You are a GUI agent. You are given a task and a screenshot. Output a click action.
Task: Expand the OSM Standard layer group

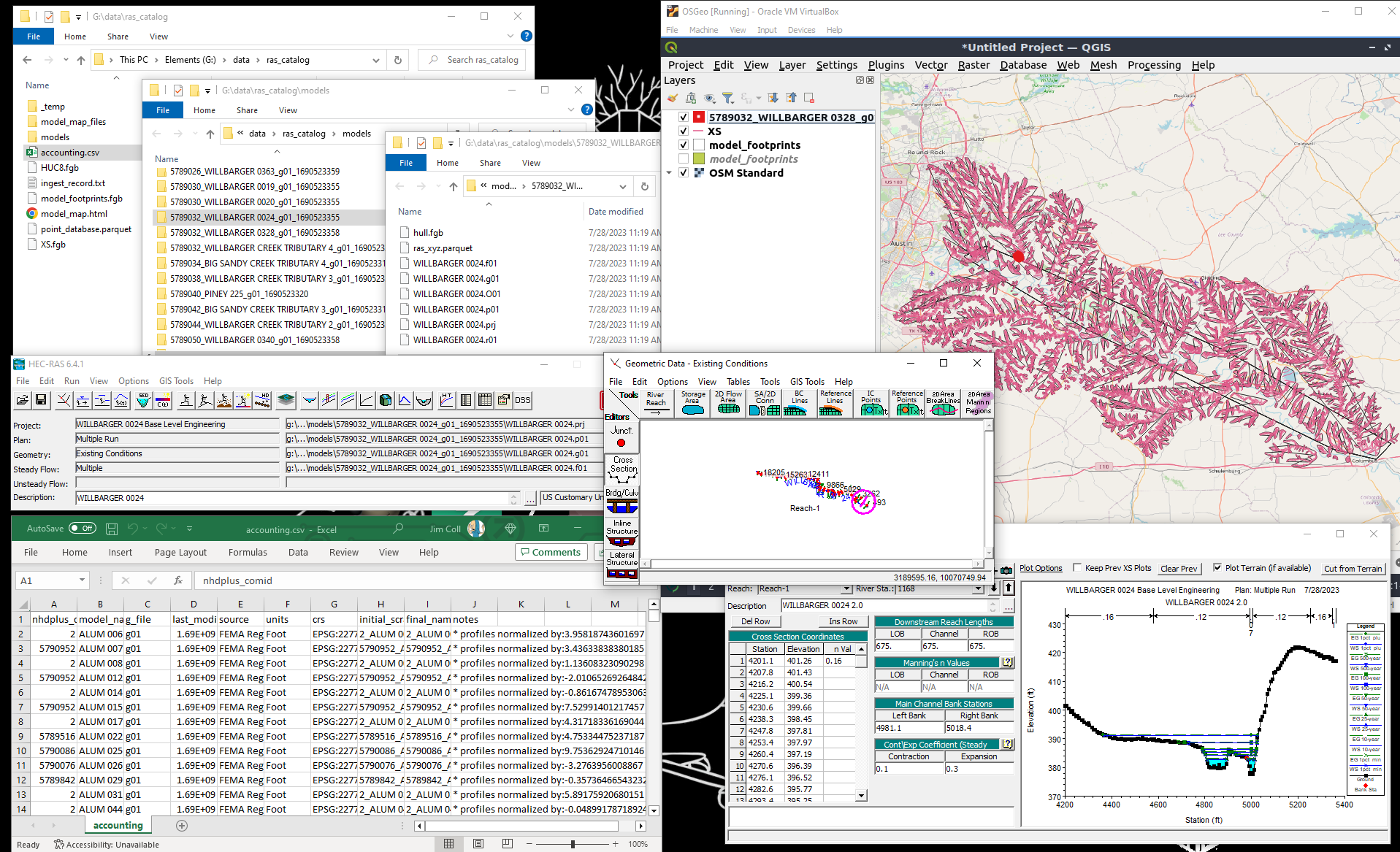coord(669,173)
